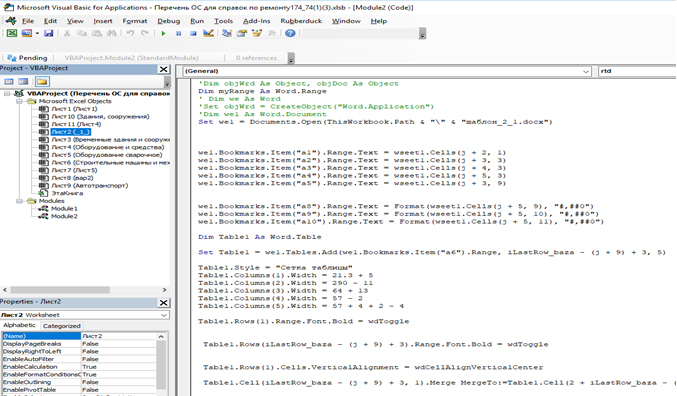Image resolution: width=677 pixels, height=396 pixels.
Task: Click the Project panel toolbar options arrow
Action: [167, 82]
